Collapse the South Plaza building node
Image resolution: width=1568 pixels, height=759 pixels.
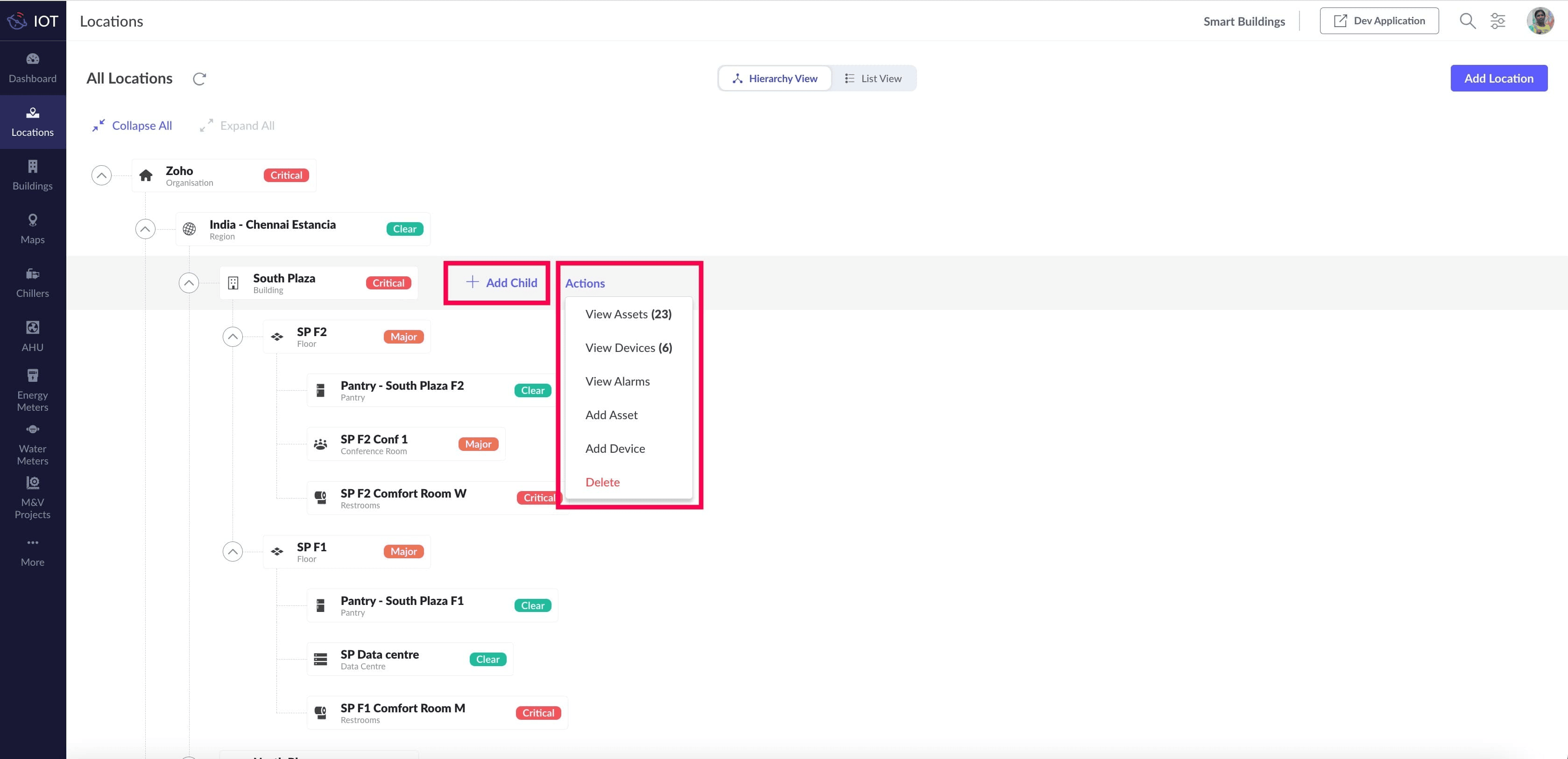[x=189, y=283]
